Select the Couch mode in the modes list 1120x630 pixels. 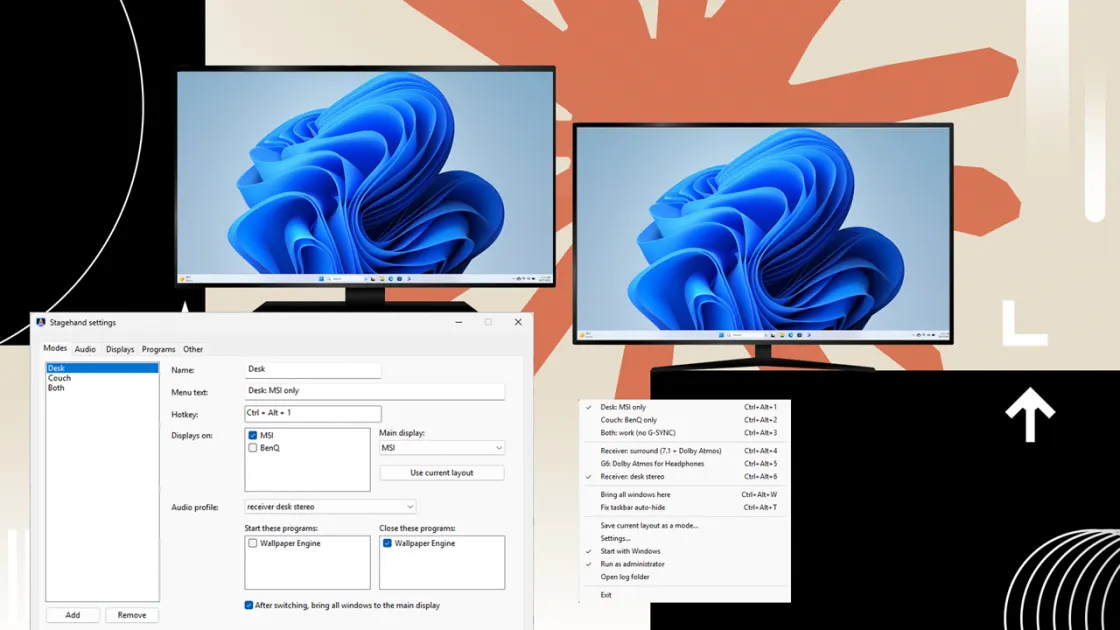(102, 378)
